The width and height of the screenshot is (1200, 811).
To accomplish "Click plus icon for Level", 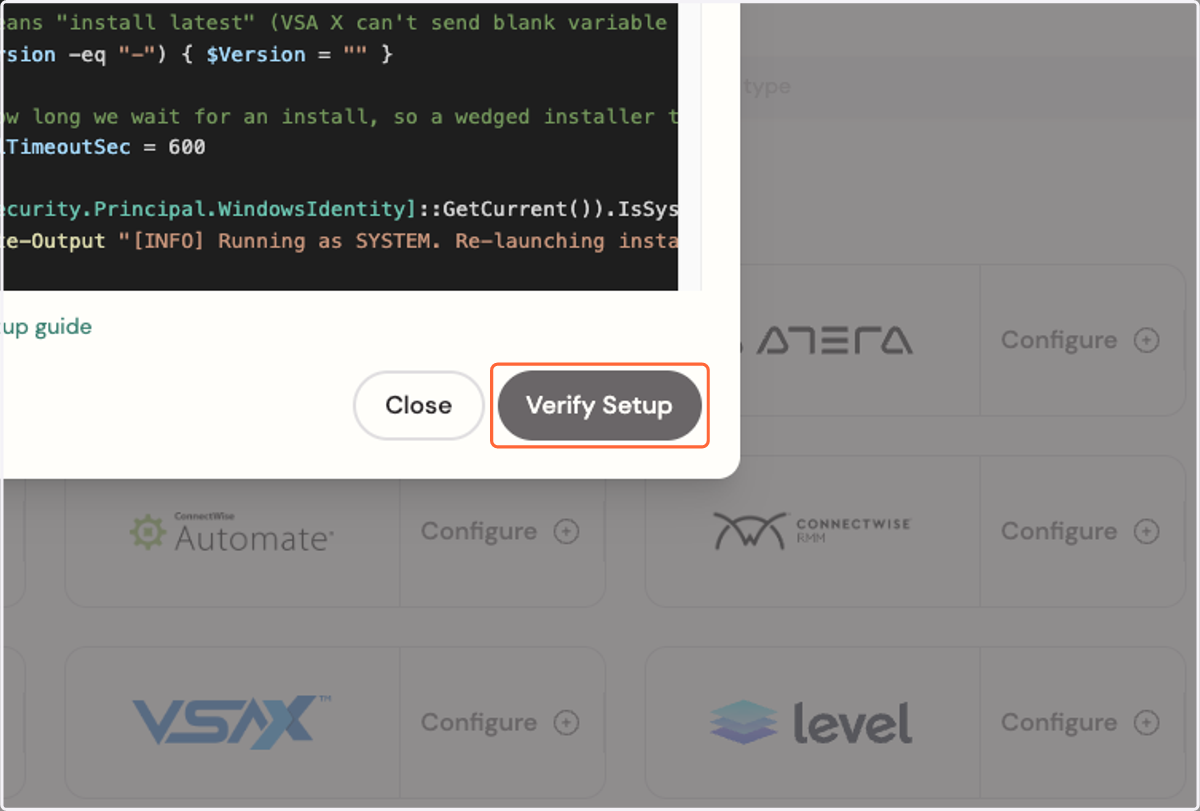I will [x=1146, y=722].
